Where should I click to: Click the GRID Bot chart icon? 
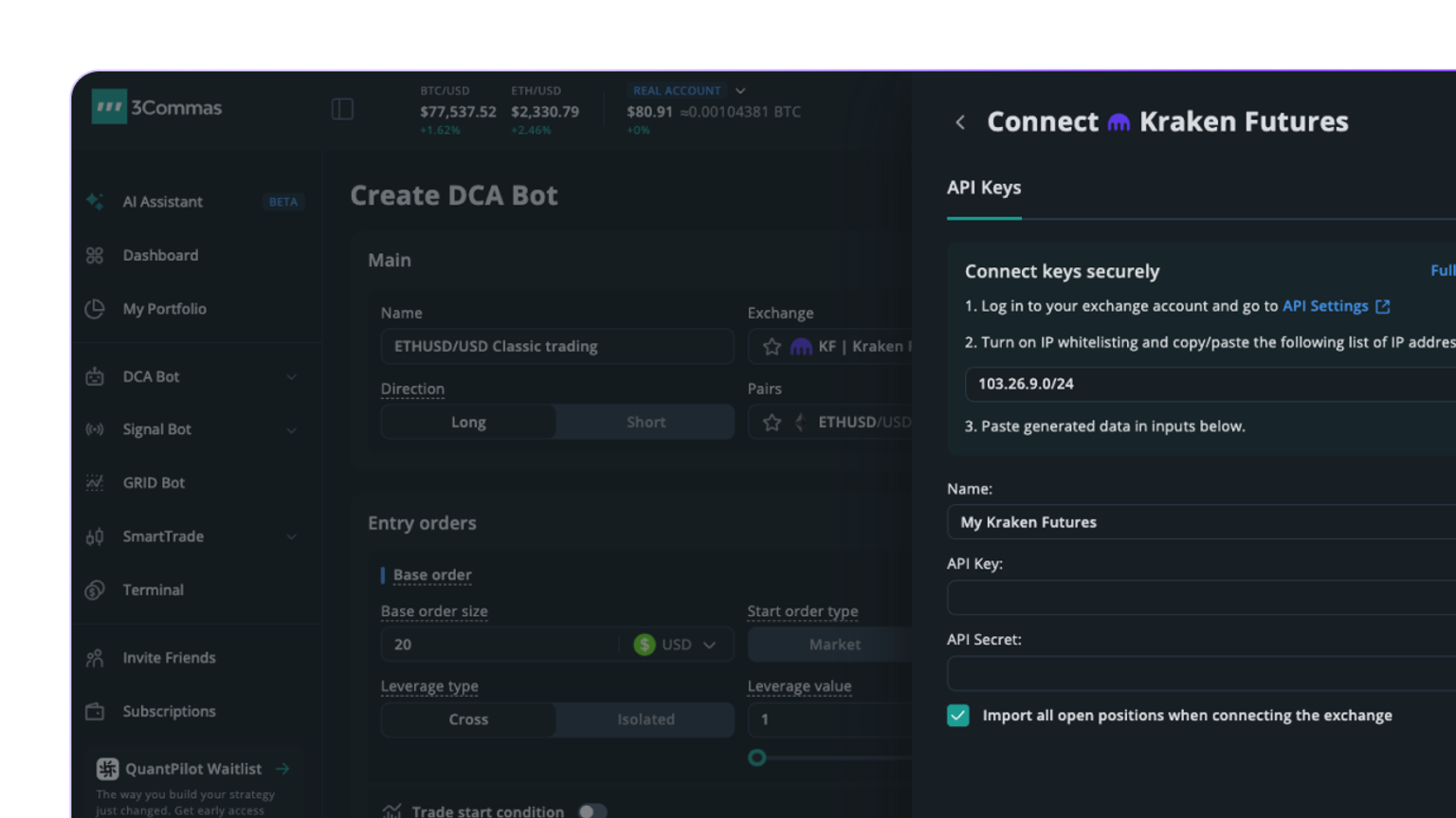coord(95,482)
